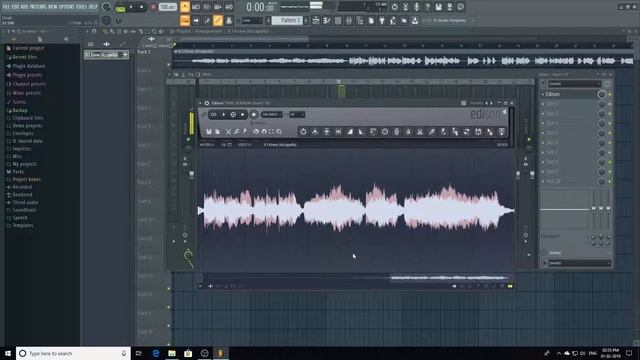Click Edison fade in icon
Screen dimensions: 640x360
(350, 132)
